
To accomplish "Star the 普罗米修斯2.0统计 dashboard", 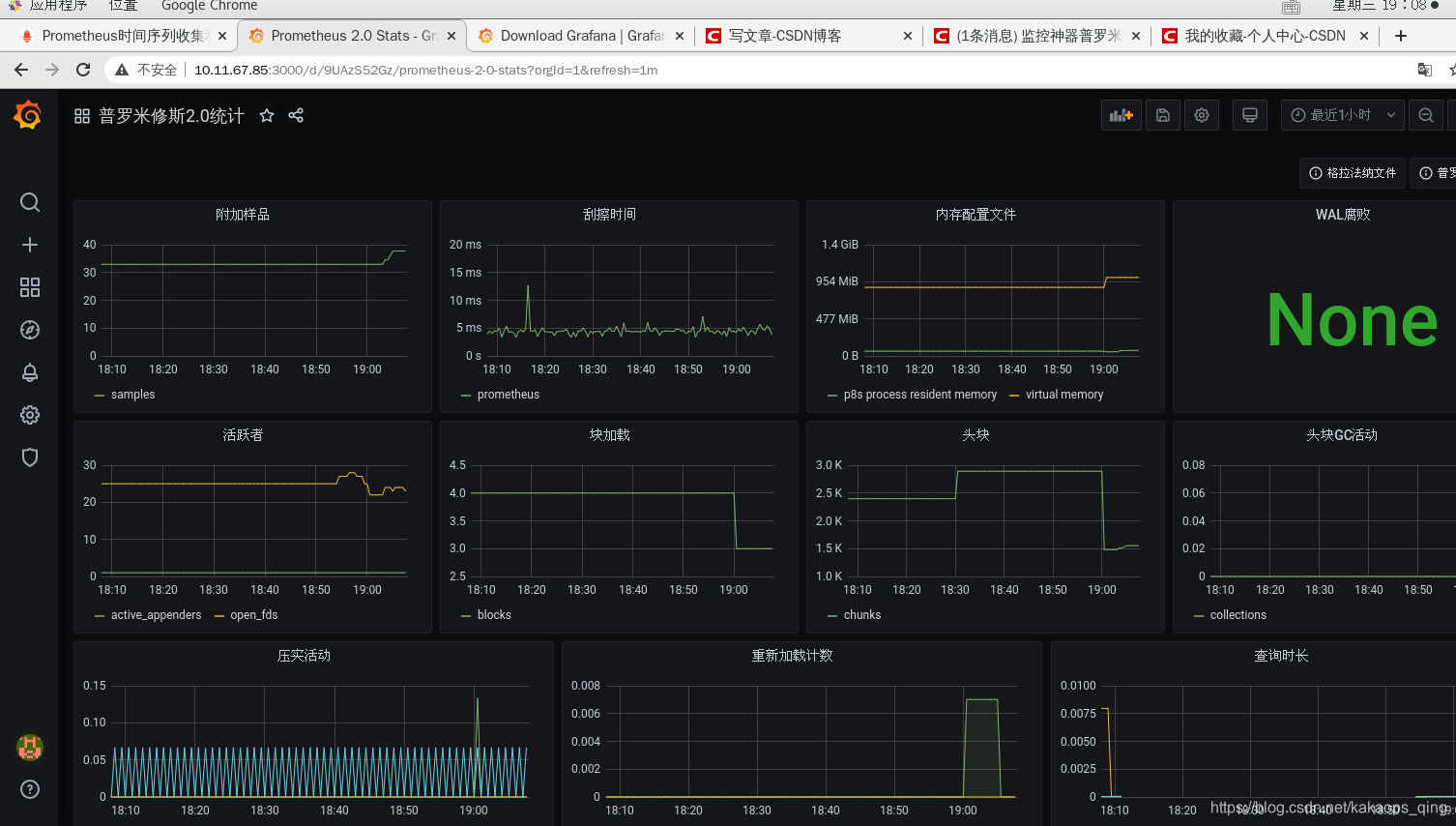I will point(267,115).
